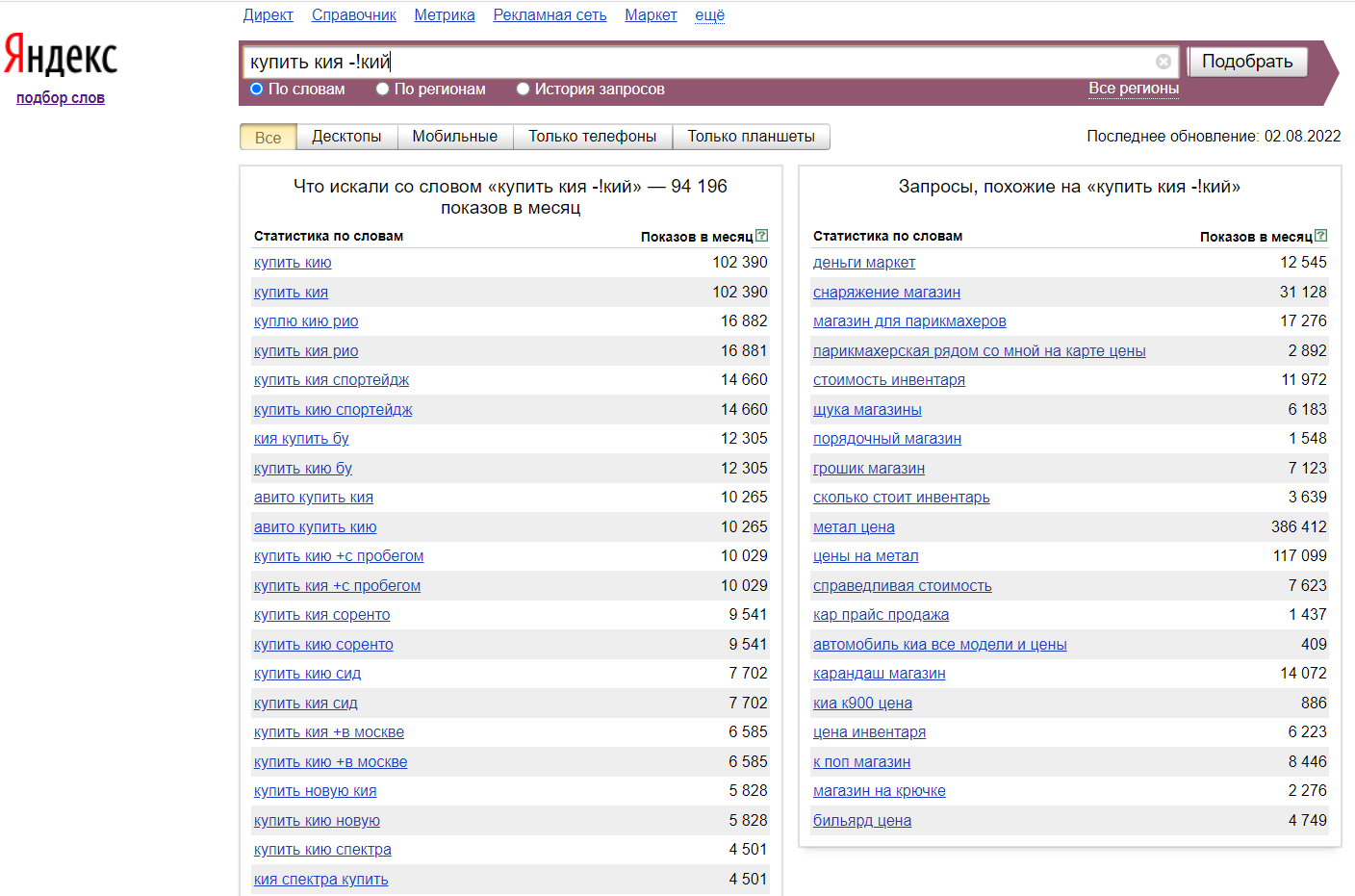Click the Yandex logo
The width and height of the screenshot is (1355, 896).
click(x=61, y=55)
